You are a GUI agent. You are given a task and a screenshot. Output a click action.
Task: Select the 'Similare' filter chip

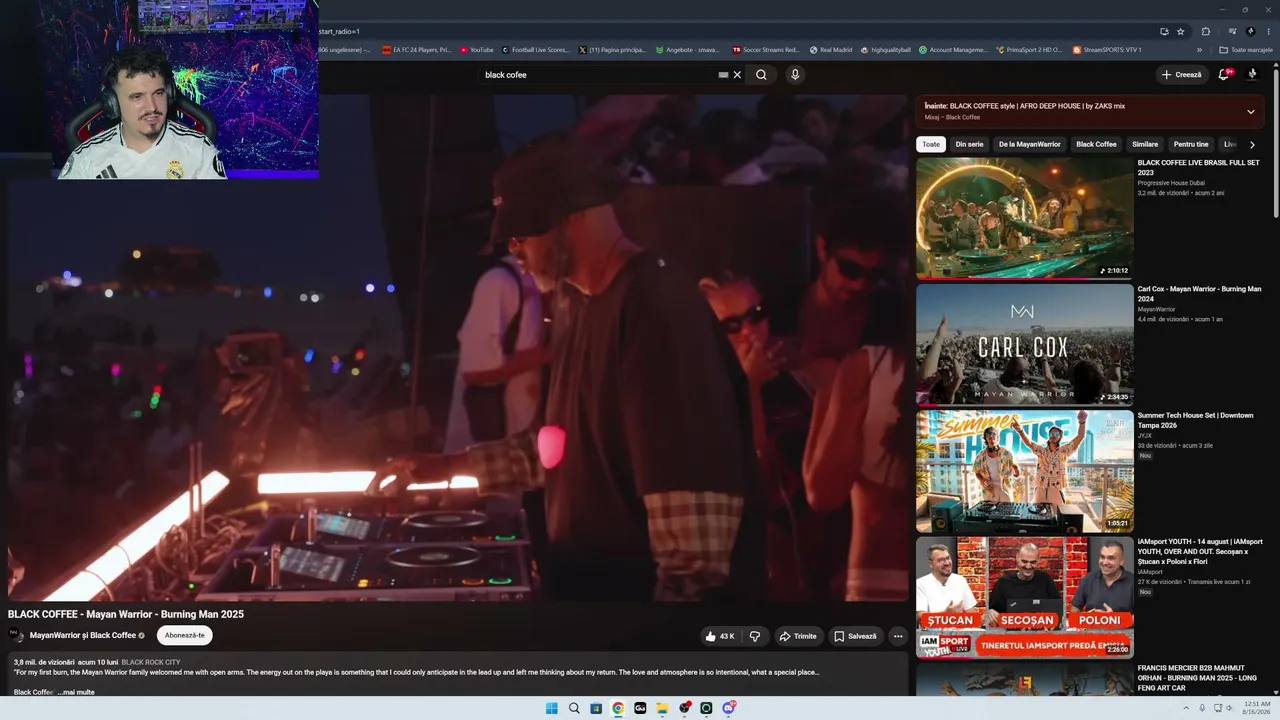1145,145
